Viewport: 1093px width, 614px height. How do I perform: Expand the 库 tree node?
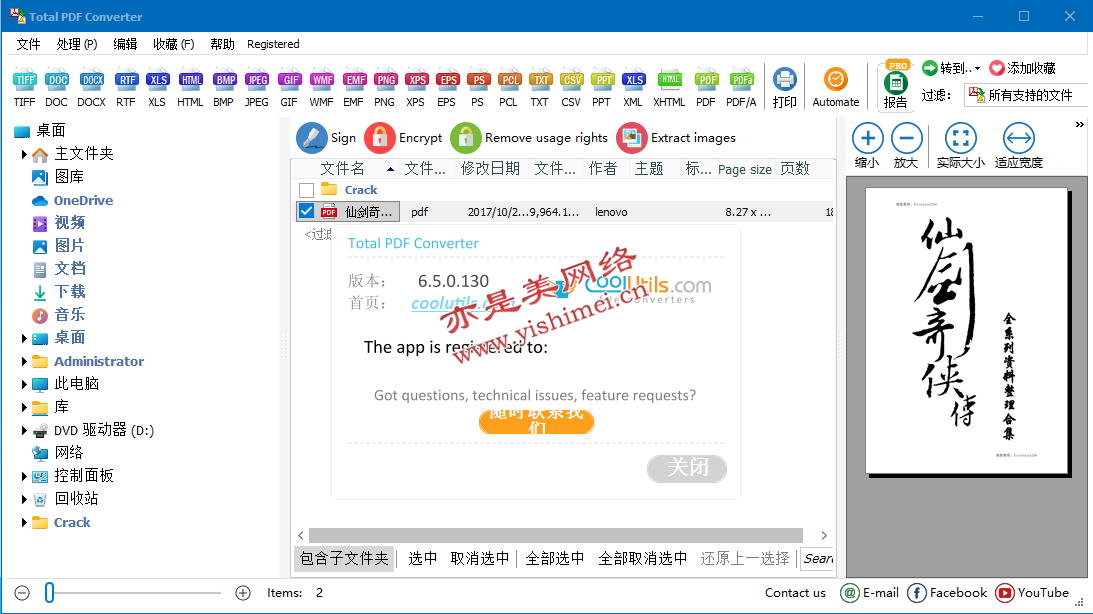[x=24, y=407]
